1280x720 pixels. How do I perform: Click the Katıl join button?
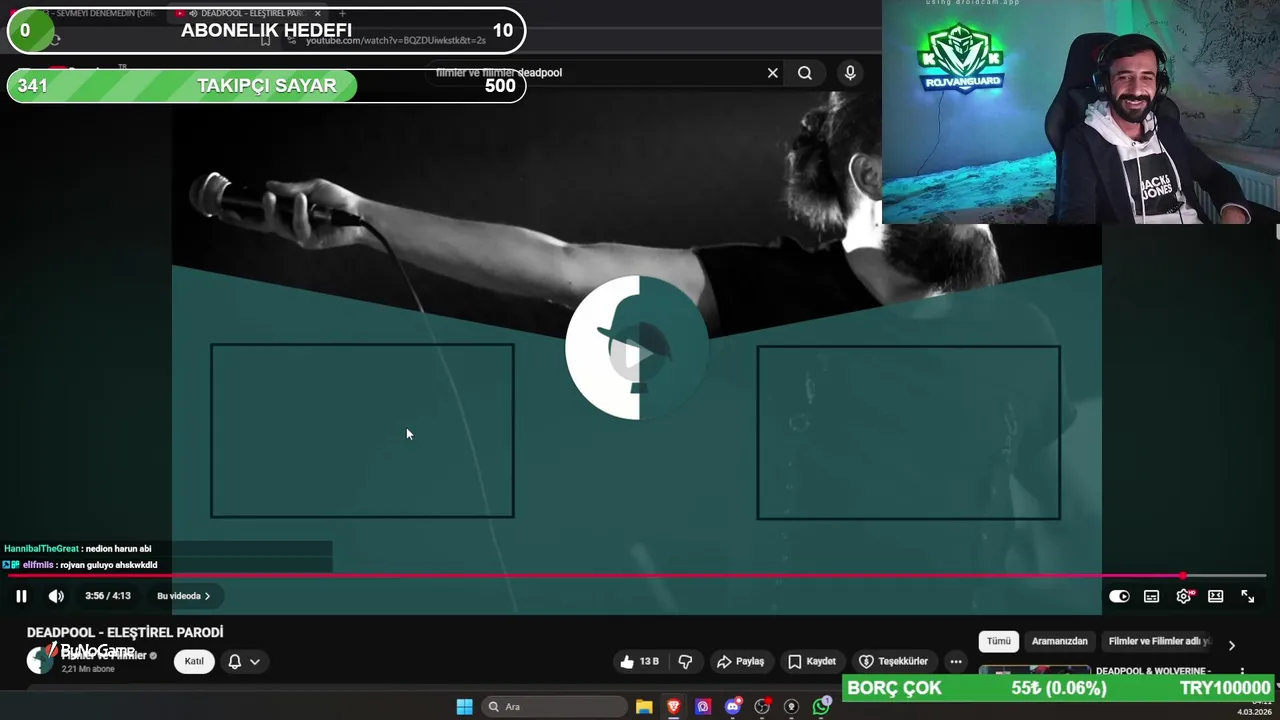point(194,661)
